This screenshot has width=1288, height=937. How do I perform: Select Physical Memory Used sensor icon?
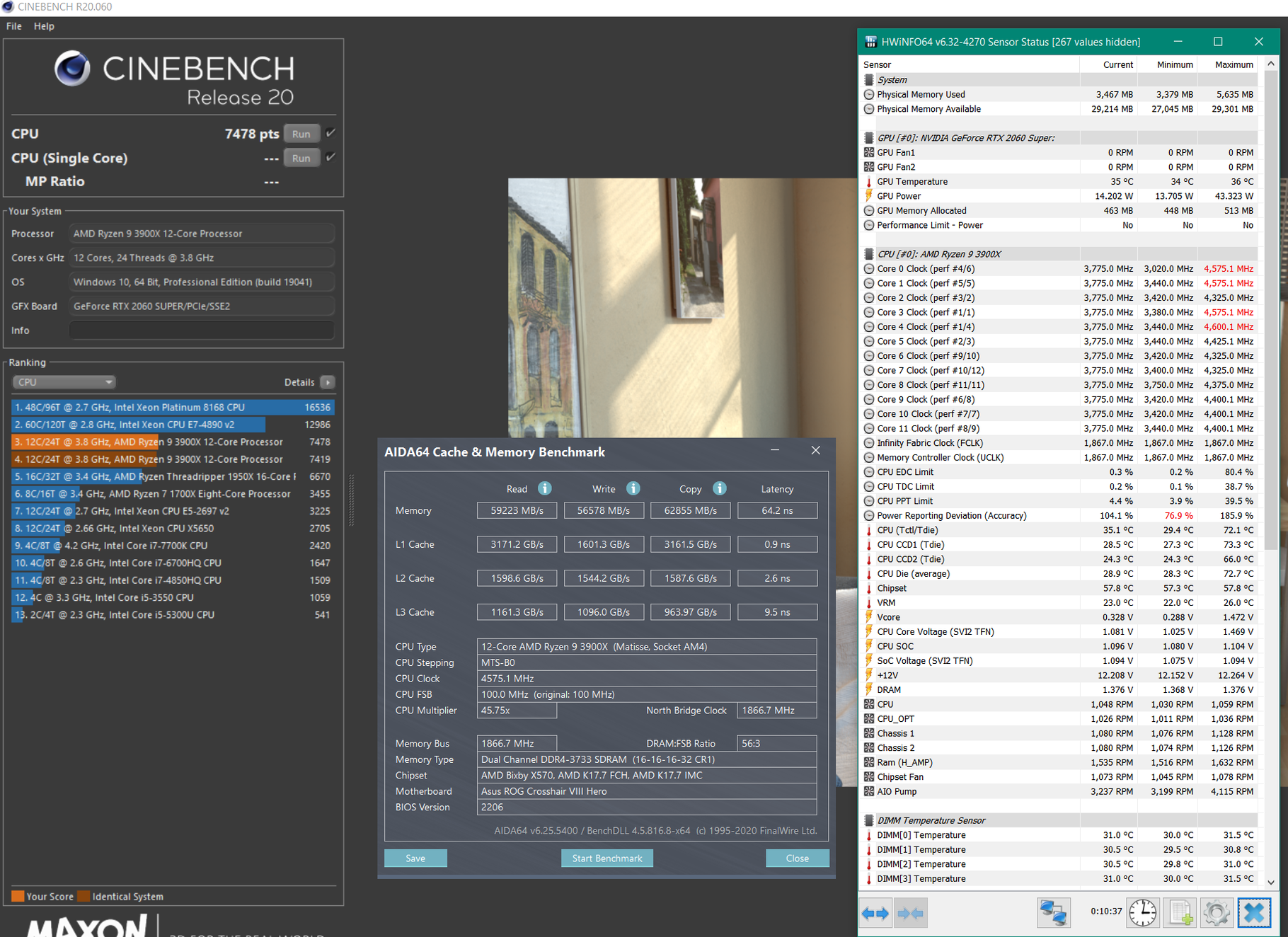coord(869,94)
